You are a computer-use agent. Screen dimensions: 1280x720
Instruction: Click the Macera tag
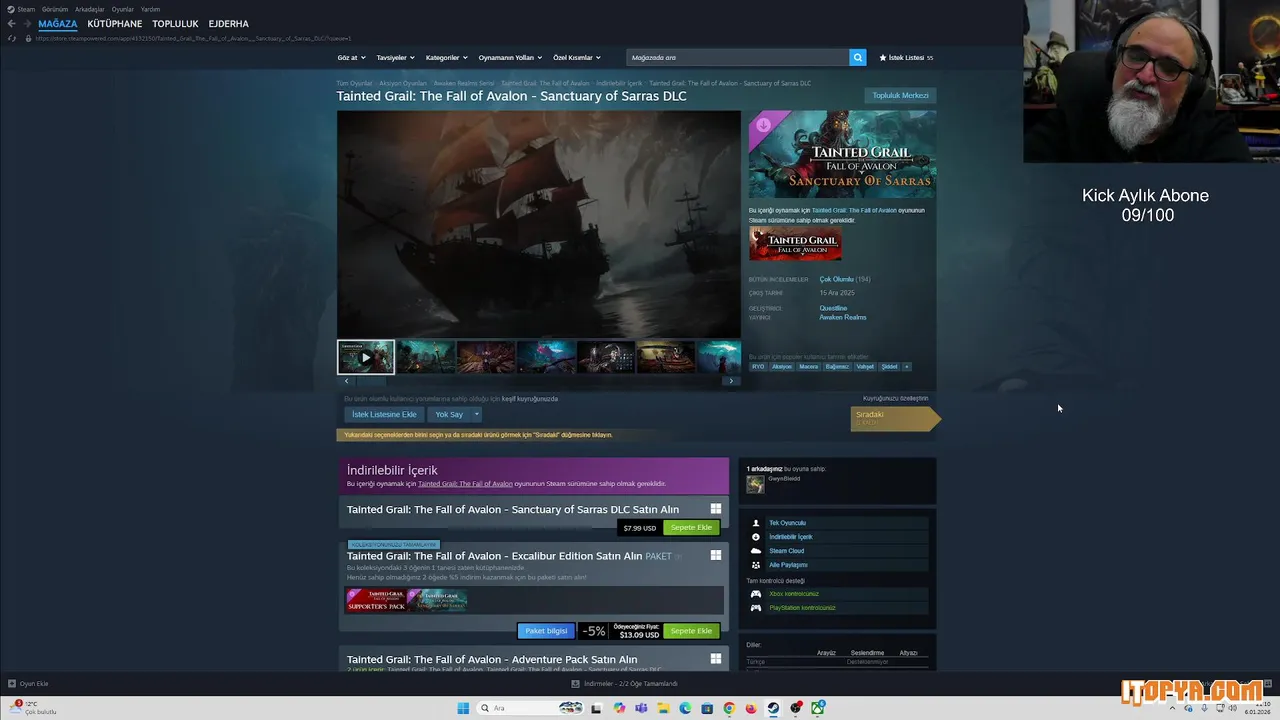coord(808,367)
